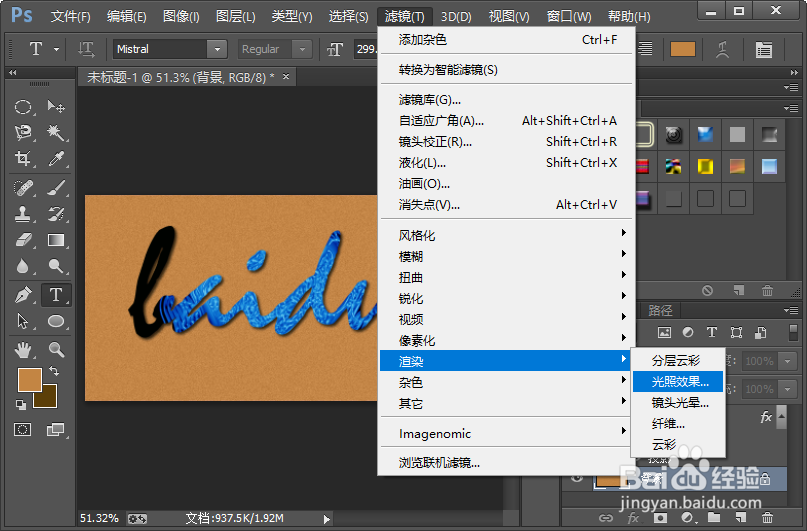Choose 消失点(V)... filter

pyautogui.click(x=507, y=205)
